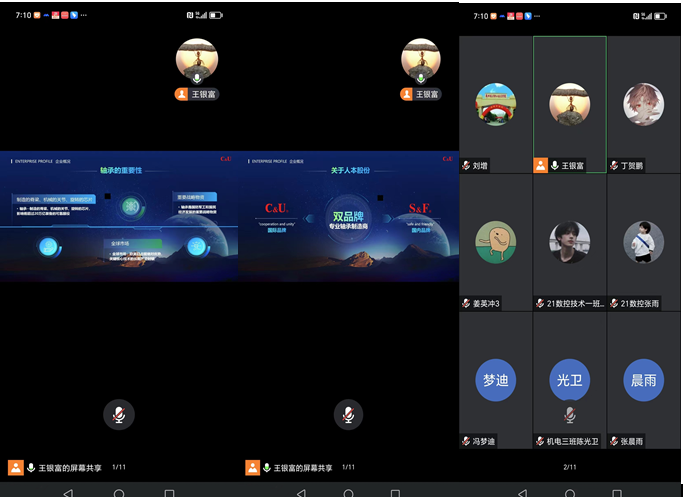685x497 pixels.
Task: Click the 丁贺鹏 name label
Action: [x=632, y=166]
